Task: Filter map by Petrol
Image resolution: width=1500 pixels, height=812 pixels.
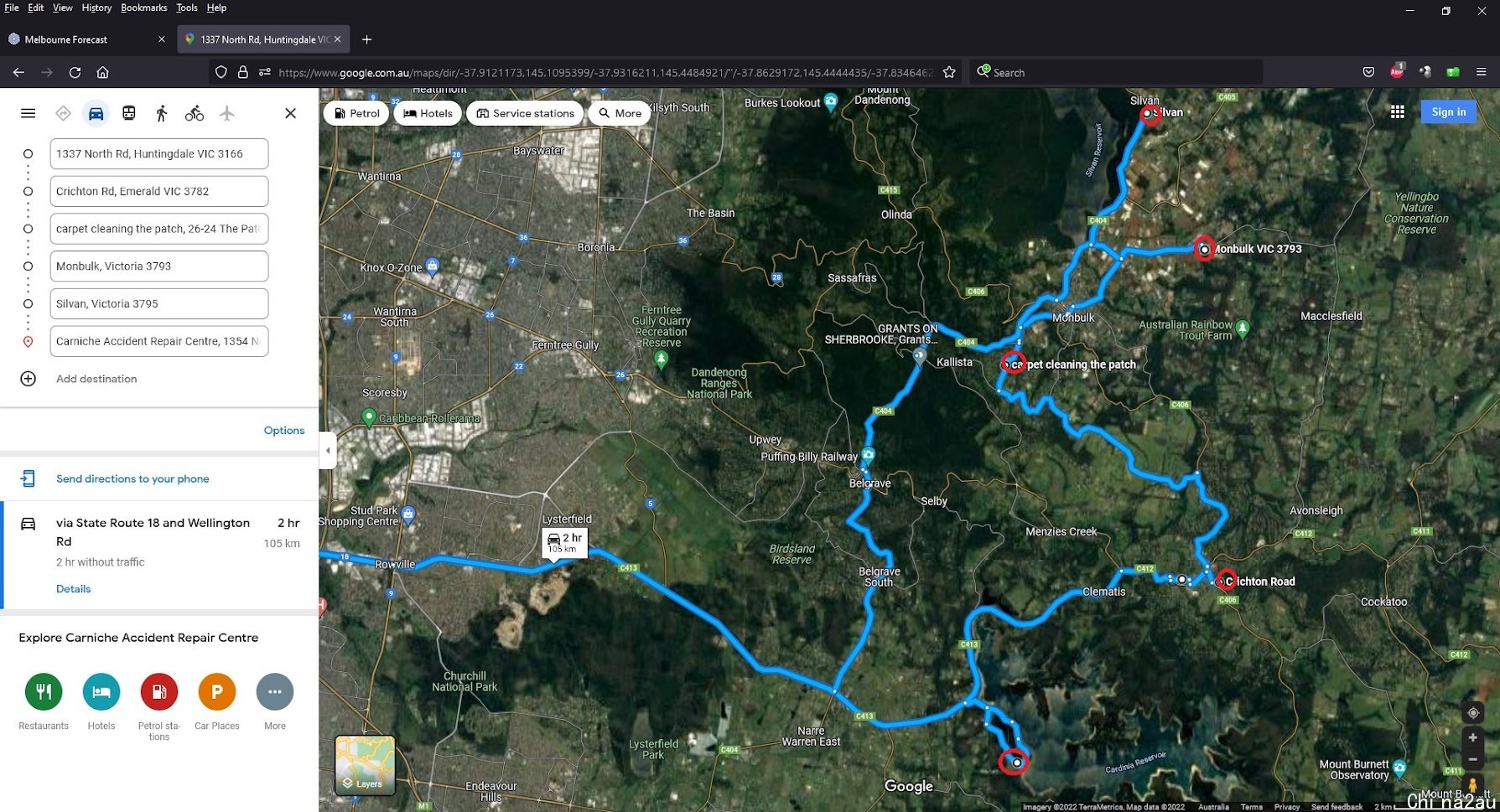Action: tap(356, 113)
